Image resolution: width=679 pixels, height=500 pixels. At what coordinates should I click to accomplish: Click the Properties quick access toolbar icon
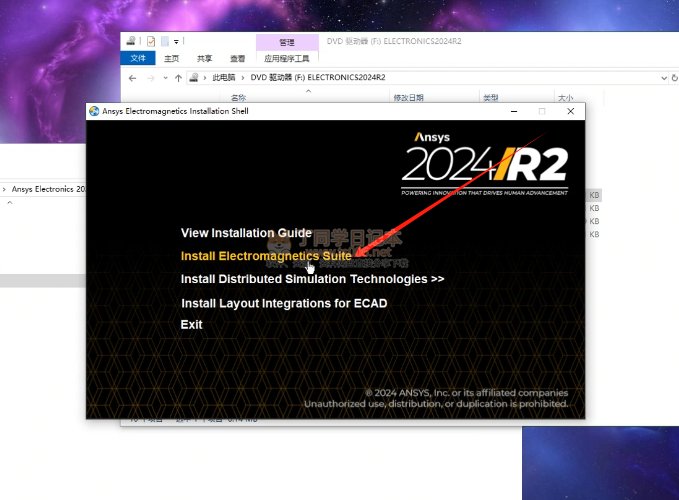pos(151,41)
